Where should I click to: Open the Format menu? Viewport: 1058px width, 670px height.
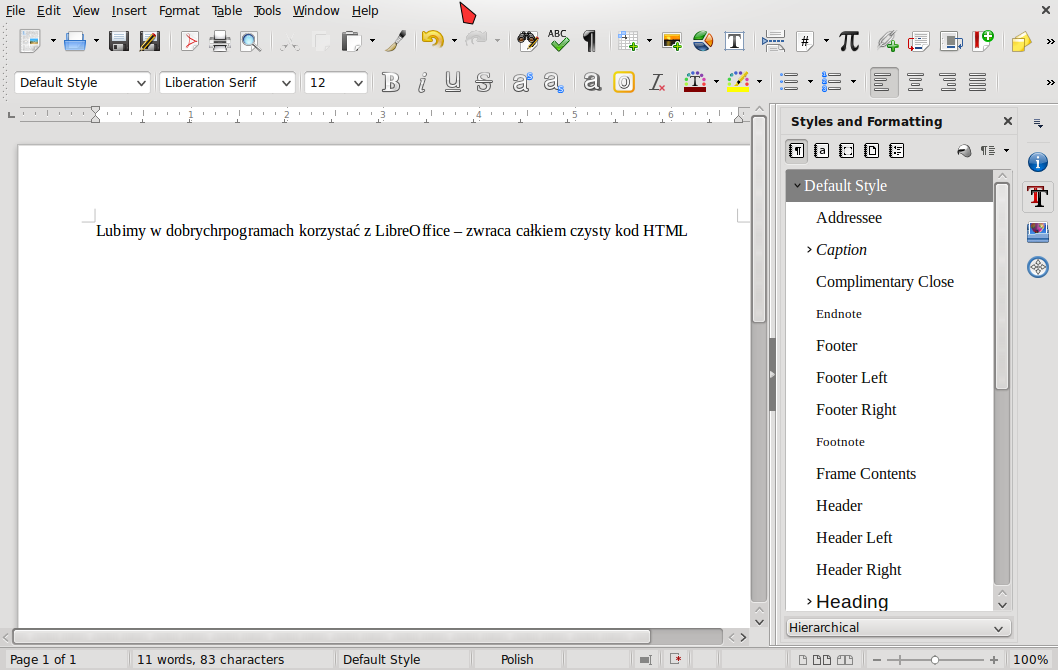pos(179,11)
